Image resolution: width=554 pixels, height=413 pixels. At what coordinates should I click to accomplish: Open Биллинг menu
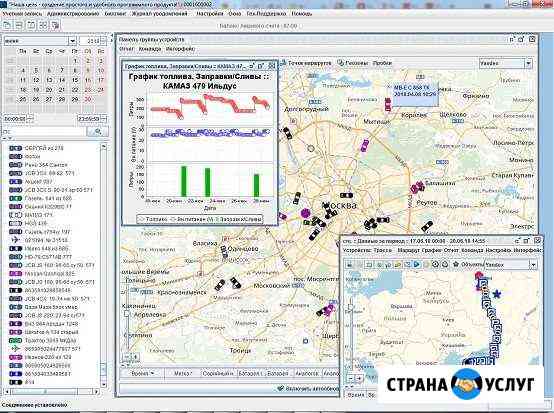coord(115,13)
